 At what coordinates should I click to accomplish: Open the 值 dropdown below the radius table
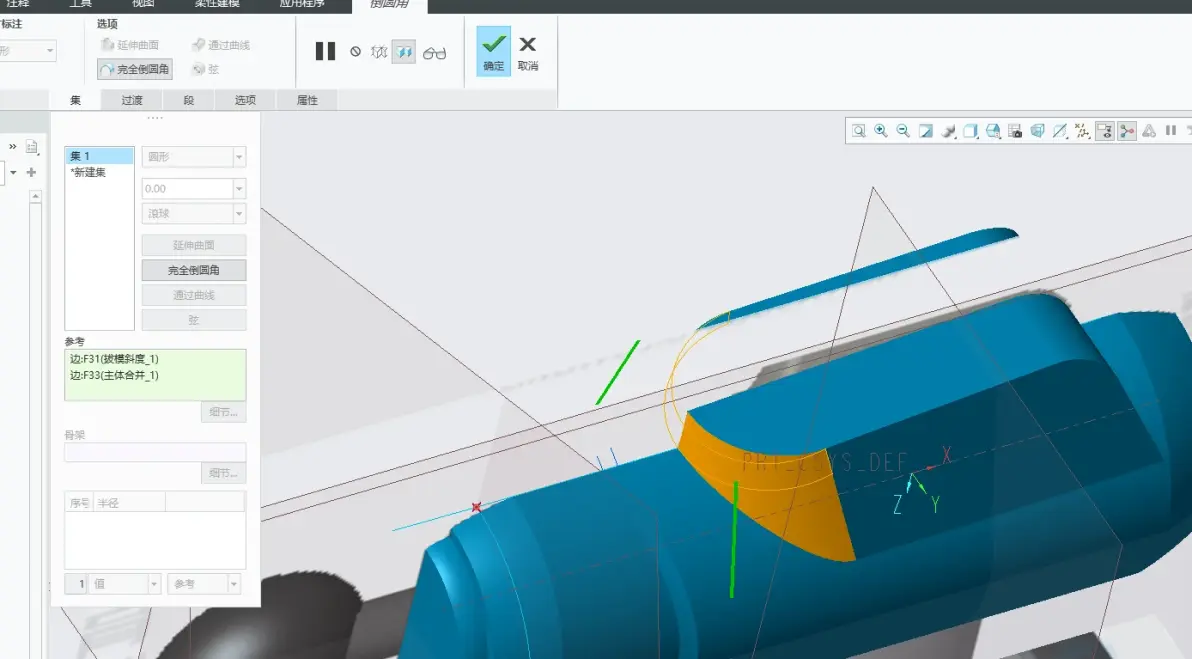(125, 584)
